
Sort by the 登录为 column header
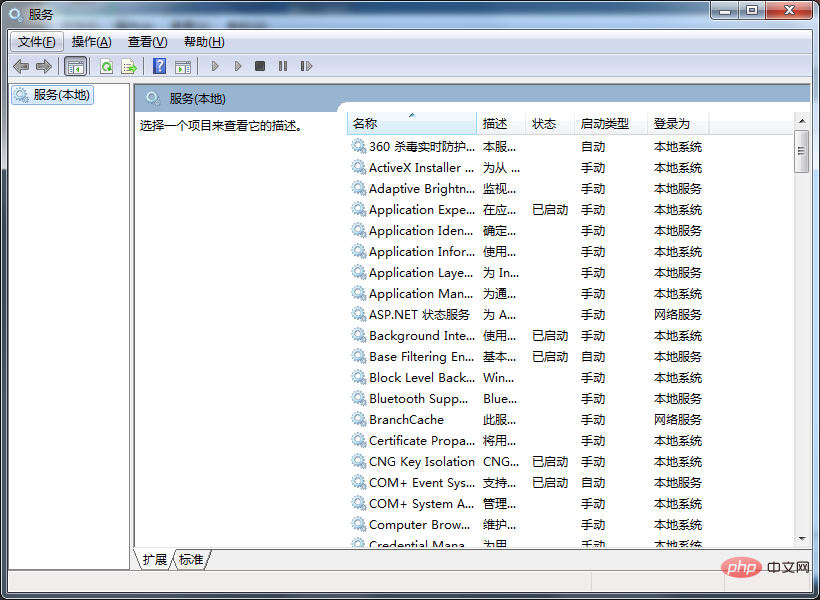pyautogui.click(x=678, y=123)
